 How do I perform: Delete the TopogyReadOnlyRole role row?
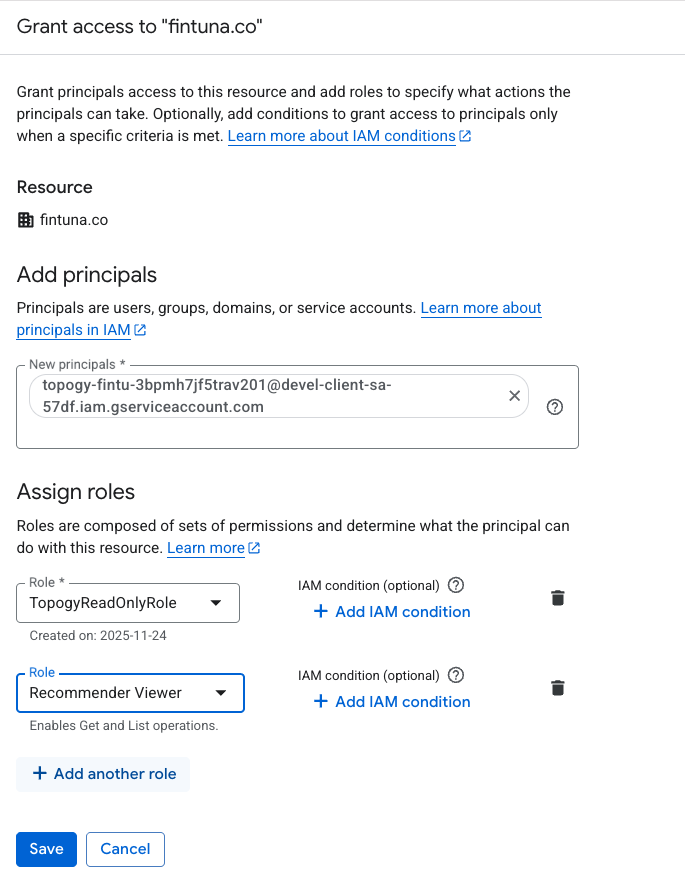click(558, 598)
